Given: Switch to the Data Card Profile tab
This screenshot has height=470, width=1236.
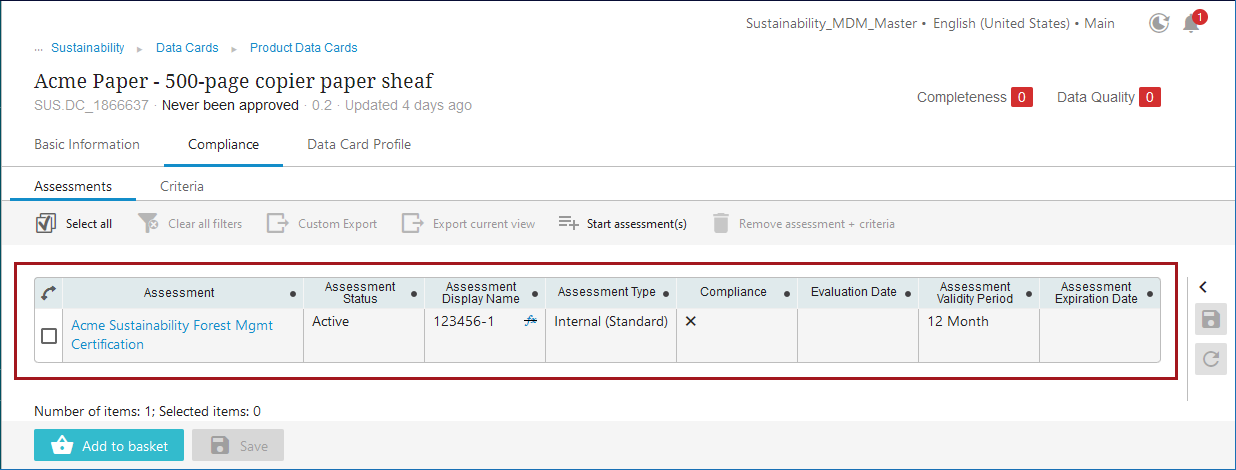Looking at the screenshot, I should (359, 144).
